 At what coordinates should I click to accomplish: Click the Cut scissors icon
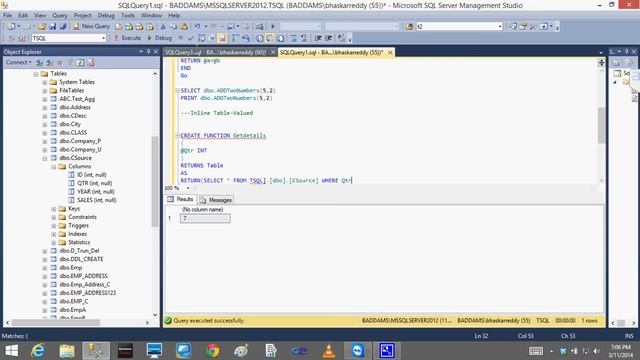pos(163,27)
